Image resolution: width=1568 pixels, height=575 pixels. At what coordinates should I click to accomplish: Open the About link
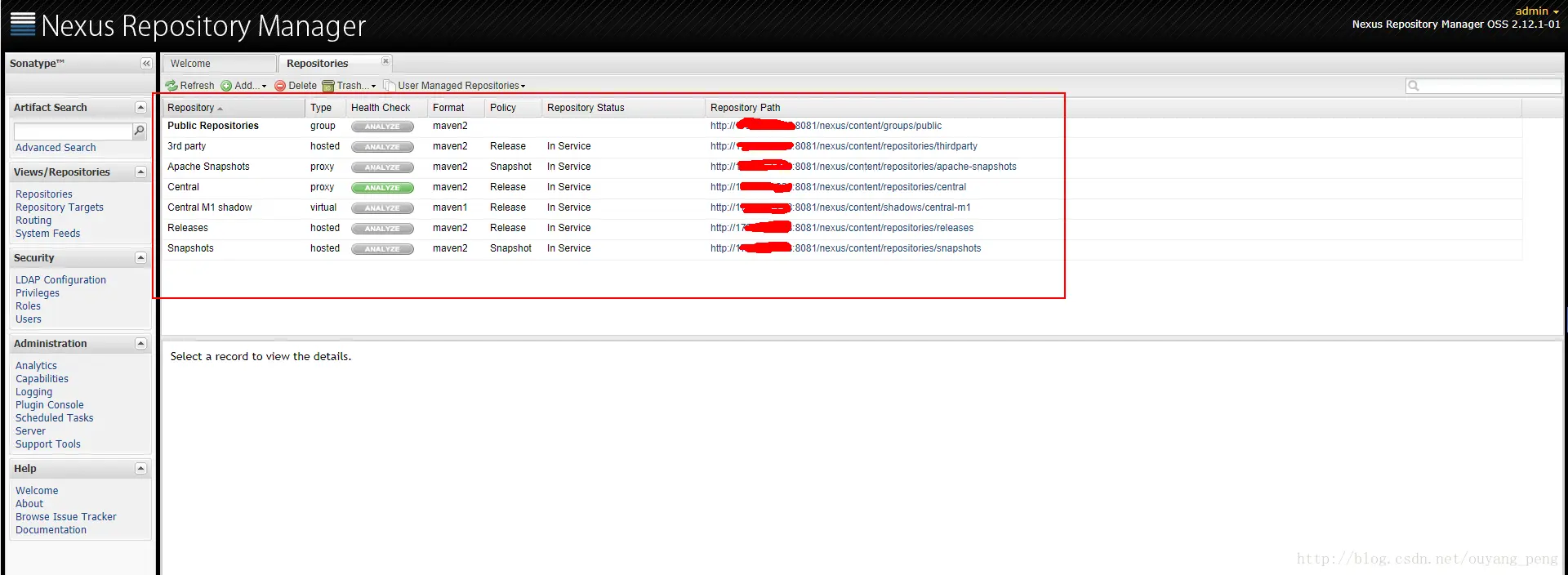pos(29,504)
